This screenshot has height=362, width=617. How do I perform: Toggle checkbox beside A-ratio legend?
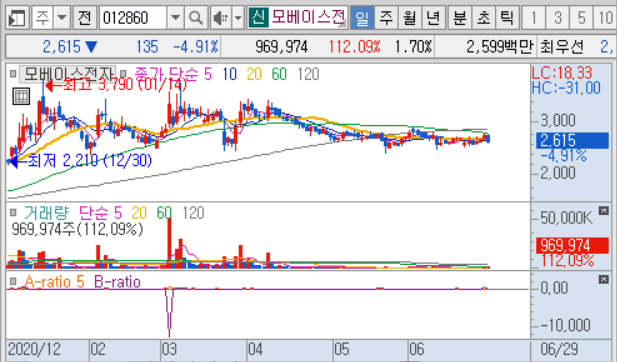13,281
